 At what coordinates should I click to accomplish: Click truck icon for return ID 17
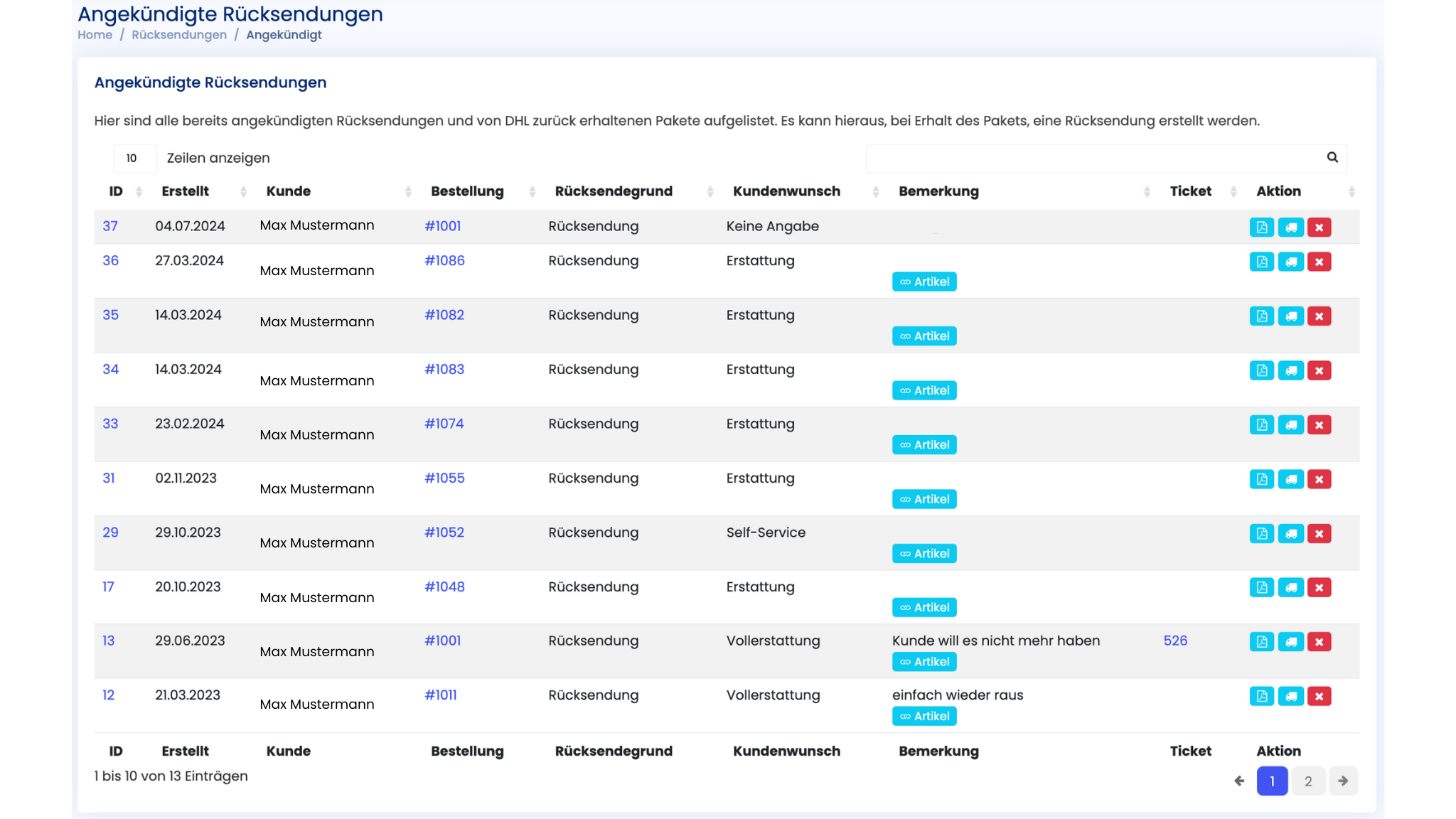[1290, 588]
